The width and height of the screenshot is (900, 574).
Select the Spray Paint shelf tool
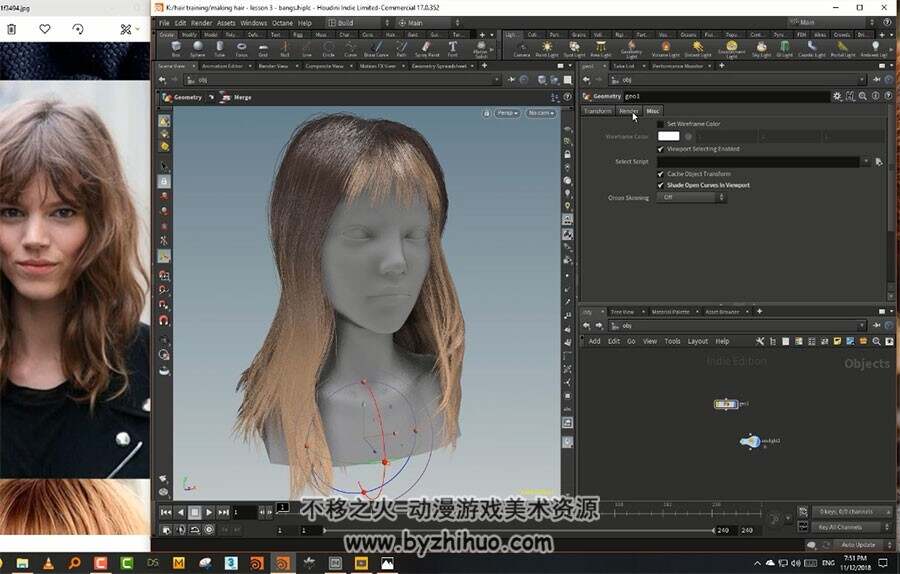coord(426,49)
